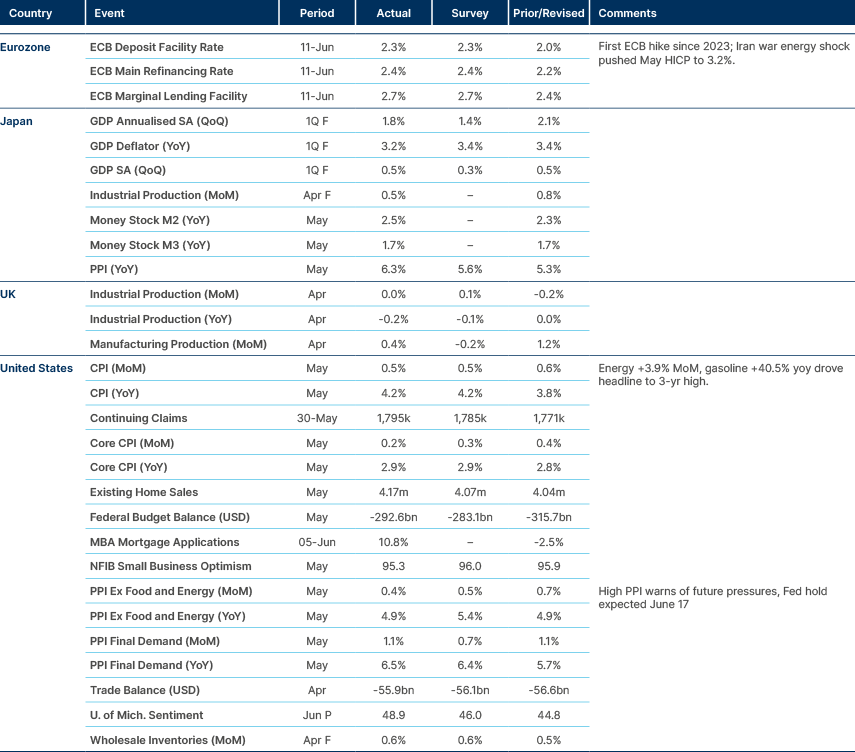Click the 6.3% Japan PPI actual value
This screenshot has height=752, width=855.
pyautogui.click(x=393, y=269)
